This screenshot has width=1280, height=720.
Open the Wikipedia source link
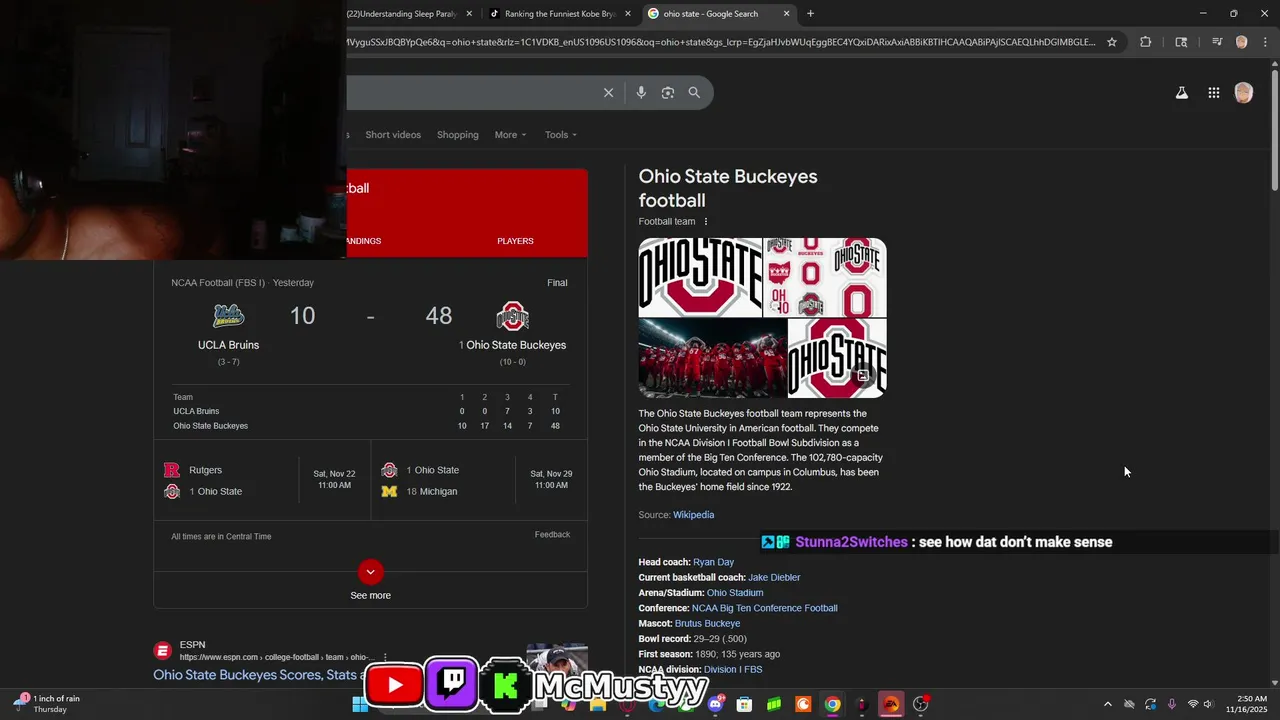pyautogui.click(x=693, y=515)
